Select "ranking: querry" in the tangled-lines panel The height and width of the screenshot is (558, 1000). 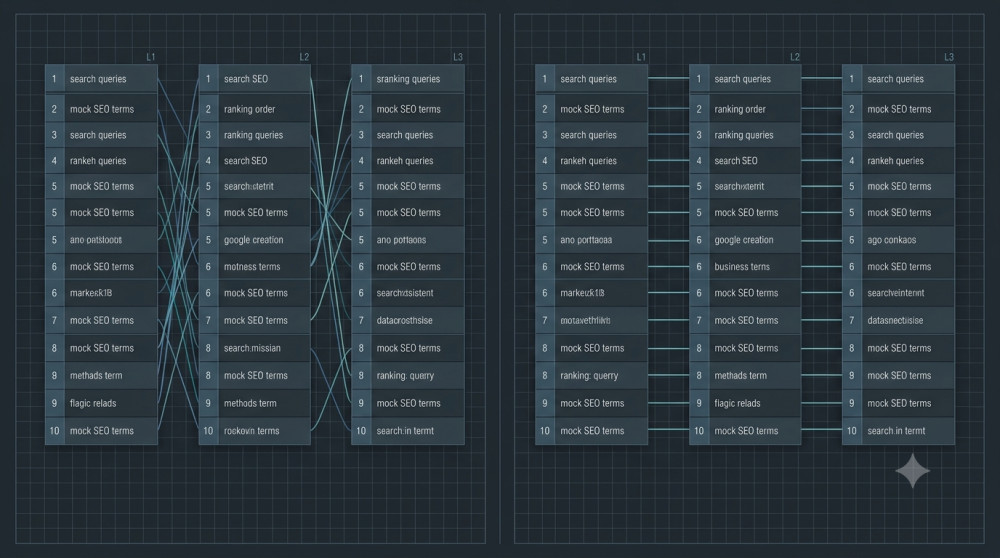click(408, 376)
